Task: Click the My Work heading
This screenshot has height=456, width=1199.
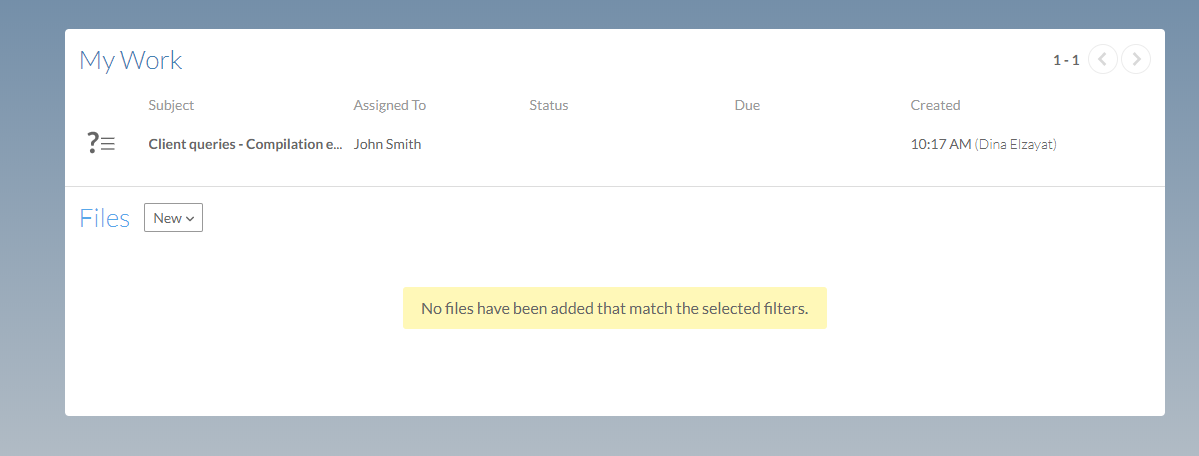Action: (x=130, y=60)
